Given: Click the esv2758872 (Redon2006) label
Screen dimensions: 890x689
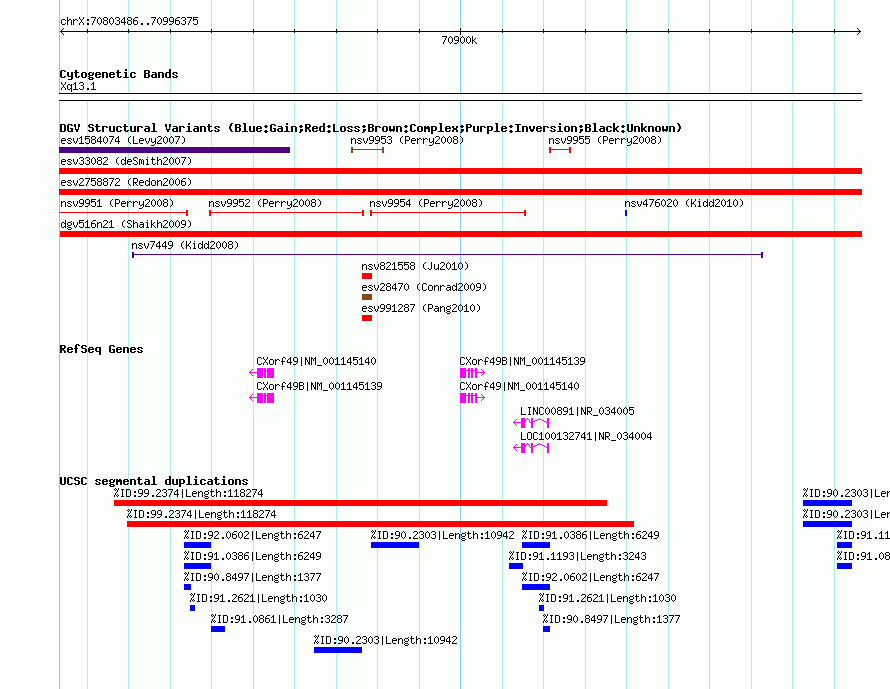Looking at the screenshot, I should pos(126,182).
